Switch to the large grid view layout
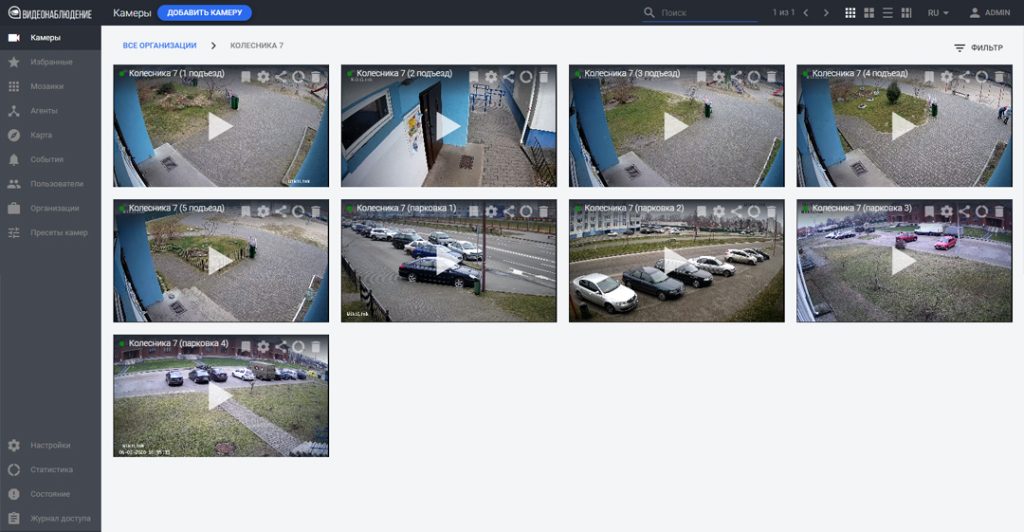 869,13
